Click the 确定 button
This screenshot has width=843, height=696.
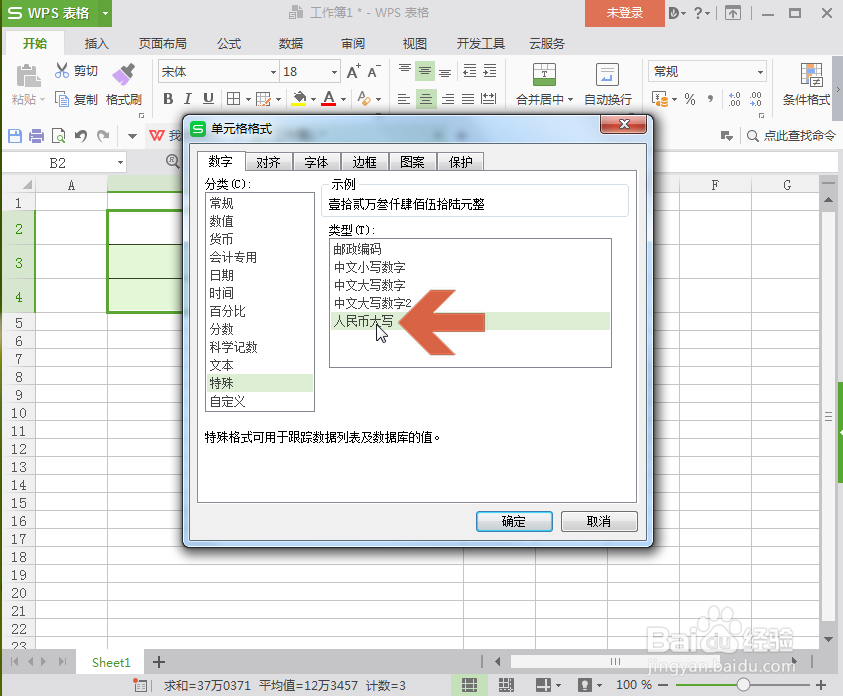click(x=514, y=521)
